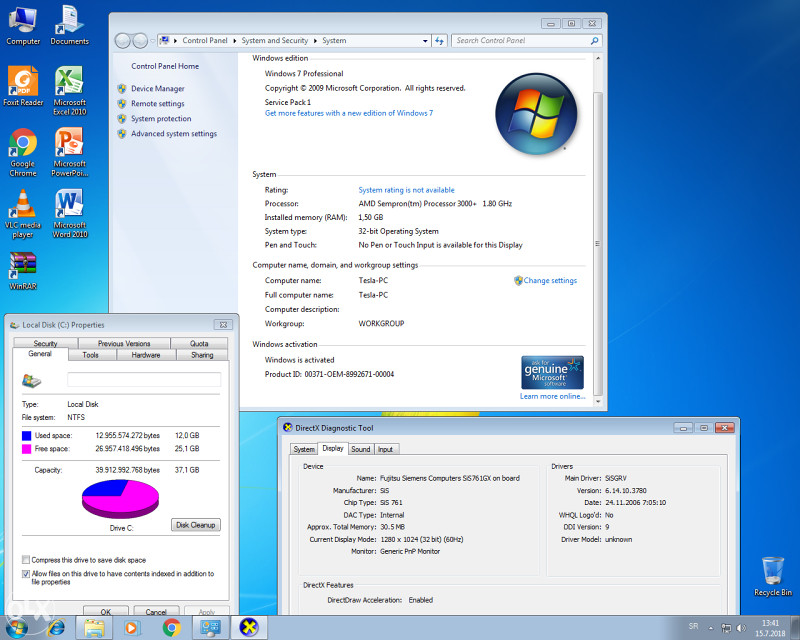The width and height of the screenshot is (800, 640).
Task: Switch to Quota tab
Action: [x=199, y=343]
